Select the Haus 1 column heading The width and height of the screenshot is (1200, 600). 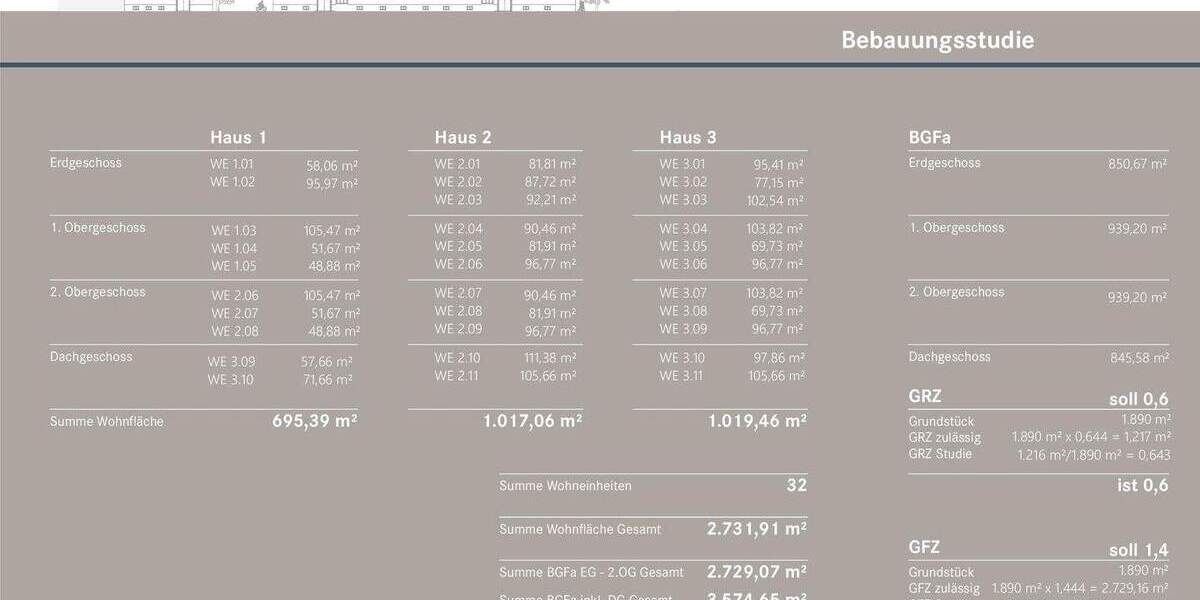[238, 138]
